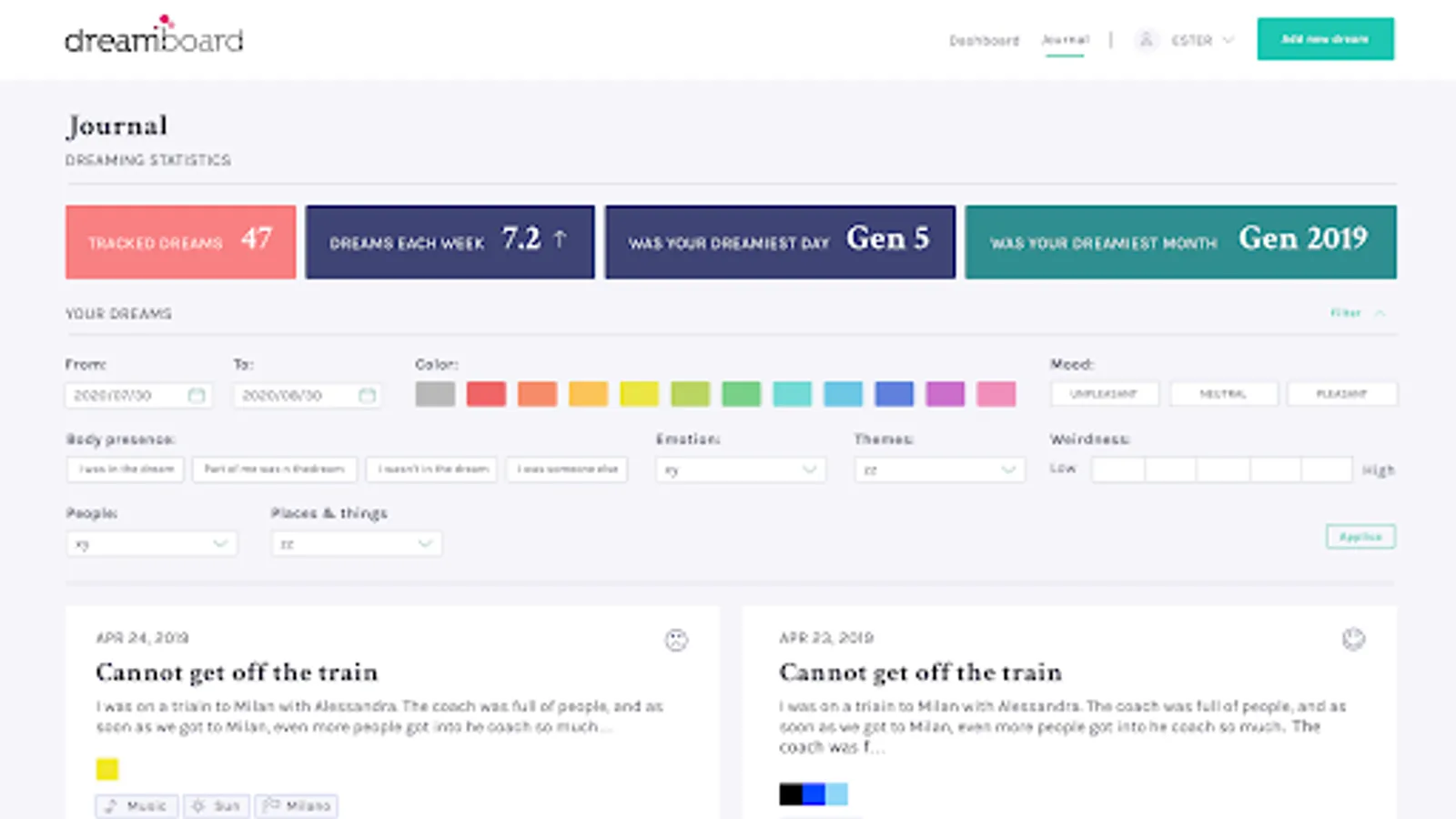This screenshot has width=1456, height=819.
Task: Set weirdness to the middle level box
Action: pos(1222,470)
